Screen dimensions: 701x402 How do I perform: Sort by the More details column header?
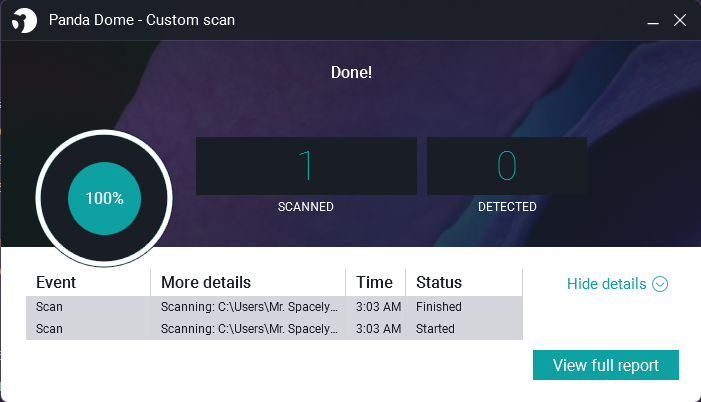click(206, 282)
